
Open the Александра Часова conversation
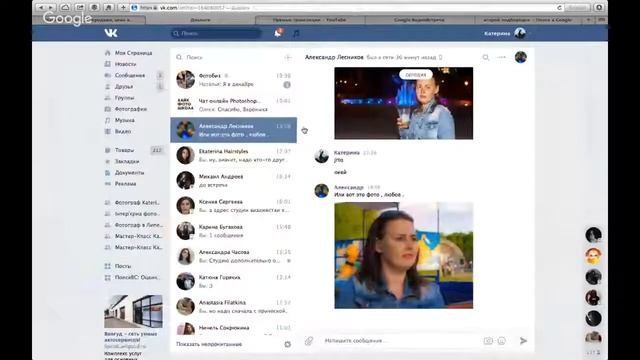[x=233, y=256]
